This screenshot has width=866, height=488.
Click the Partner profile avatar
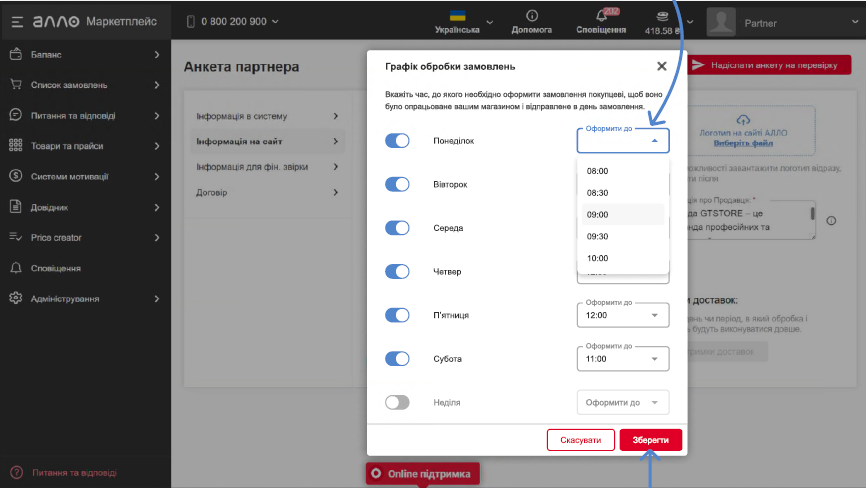point(721,21)
